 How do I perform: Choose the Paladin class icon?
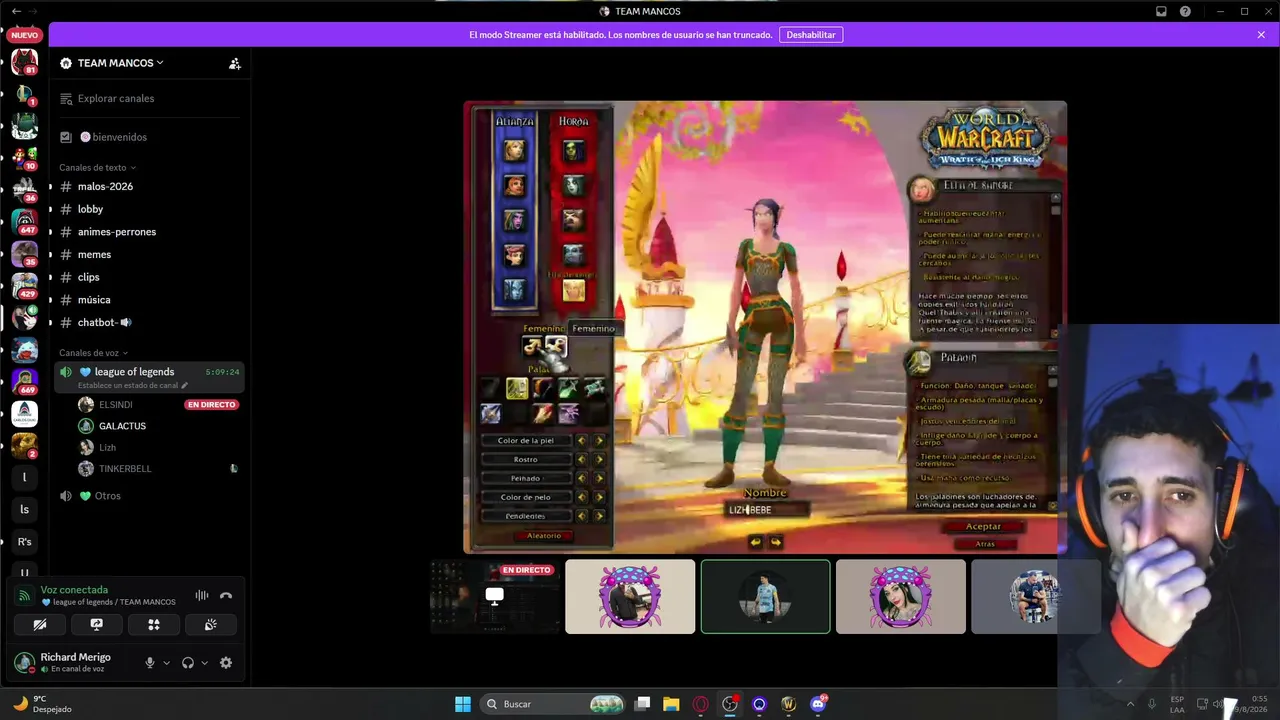[x=516, y=388]
